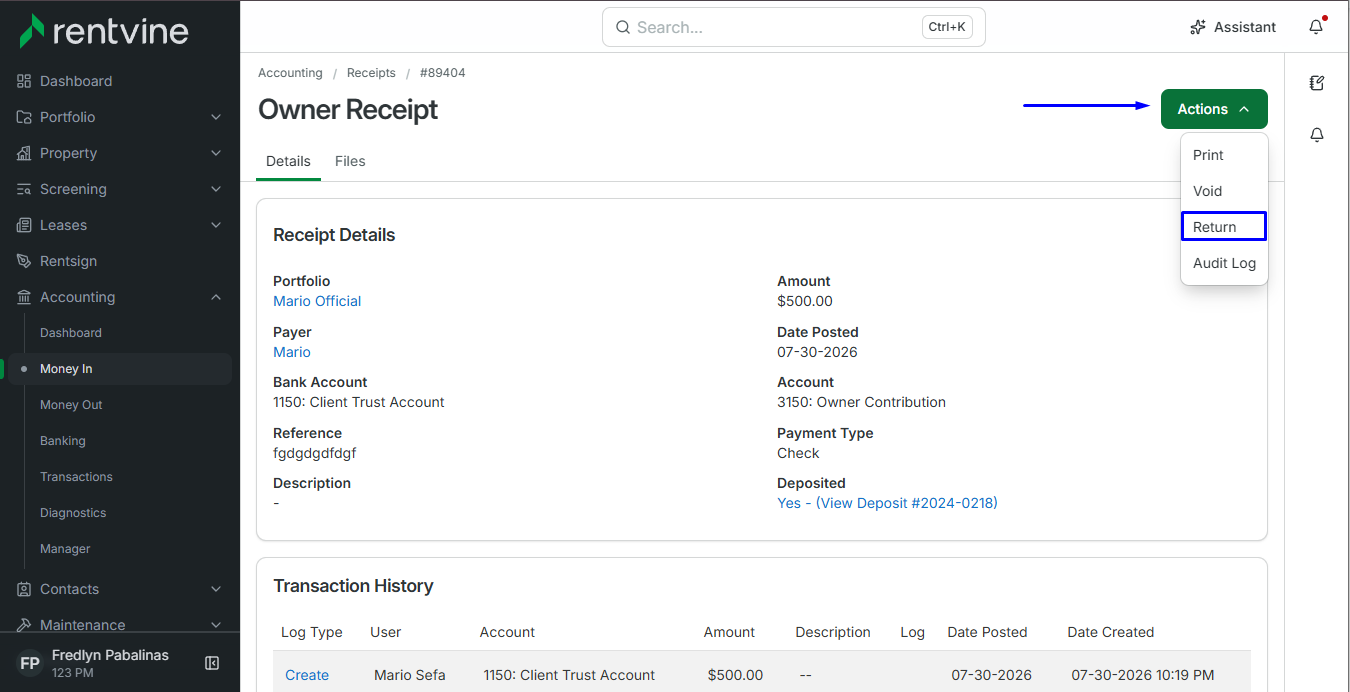
Task: Click the #89404 breadcrumb text
Action: 443,73
